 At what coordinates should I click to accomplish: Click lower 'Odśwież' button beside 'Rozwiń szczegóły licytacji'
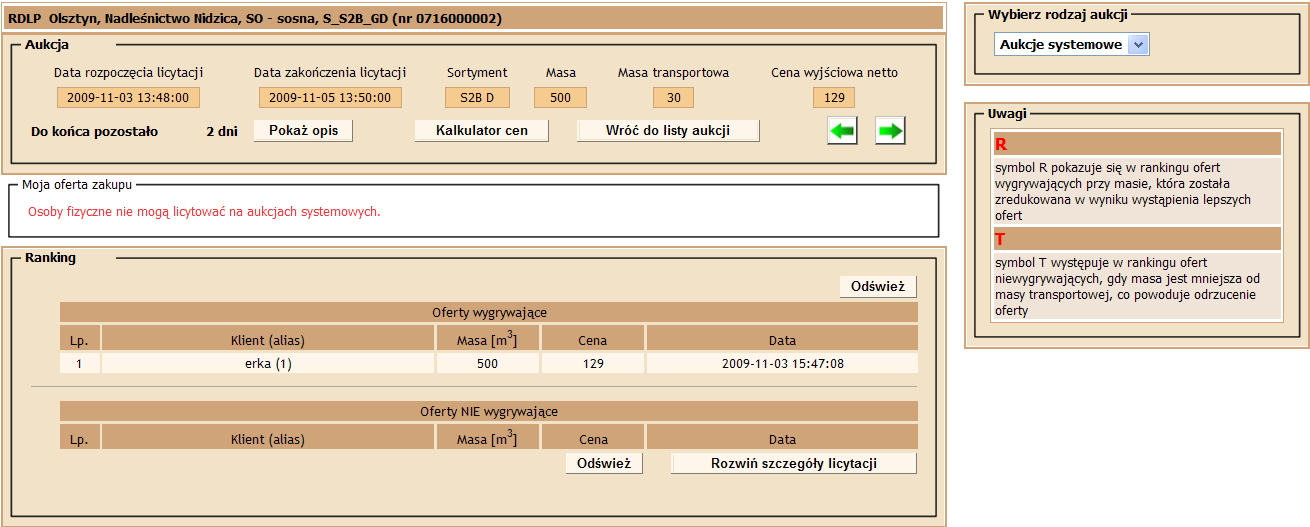[604, 463]
